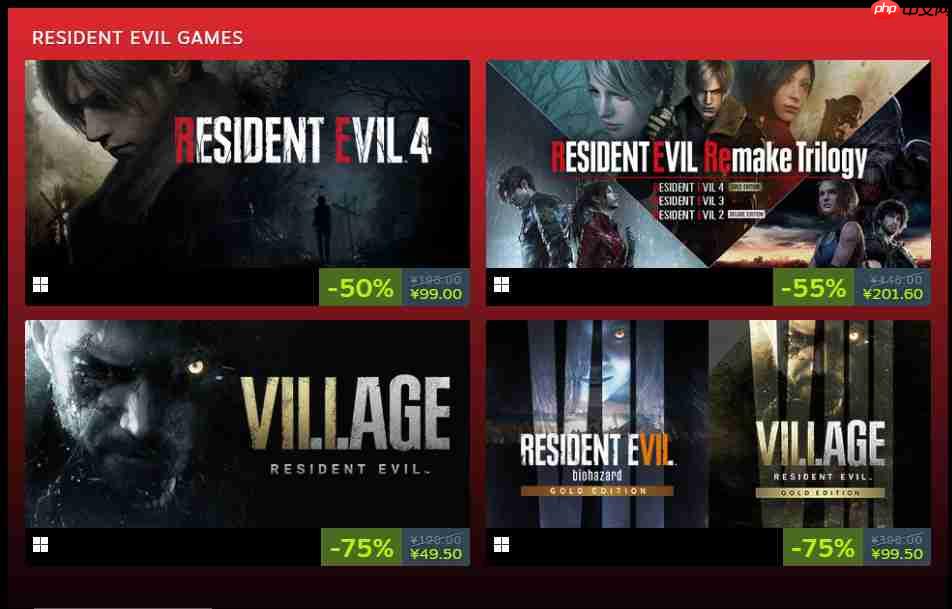Click the -55% discount badge
The height and width of the screenshot is (609, 952).
click(x=814, y=287)
